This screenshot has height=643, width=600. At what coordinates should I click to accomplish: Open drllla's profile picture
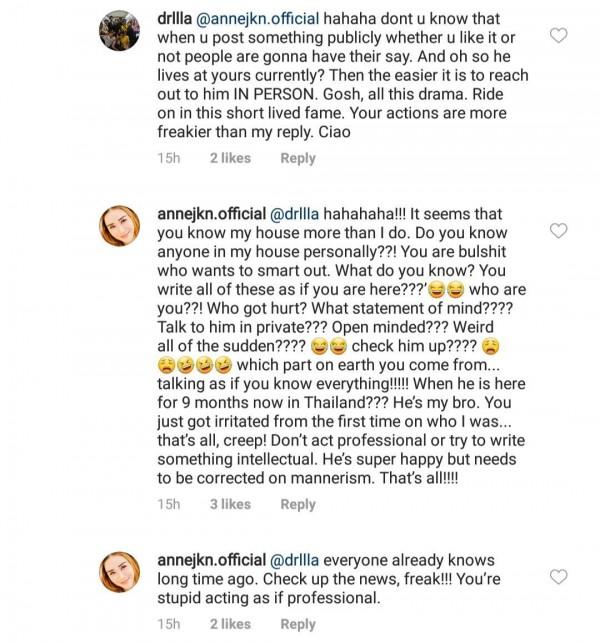[125, 36]
